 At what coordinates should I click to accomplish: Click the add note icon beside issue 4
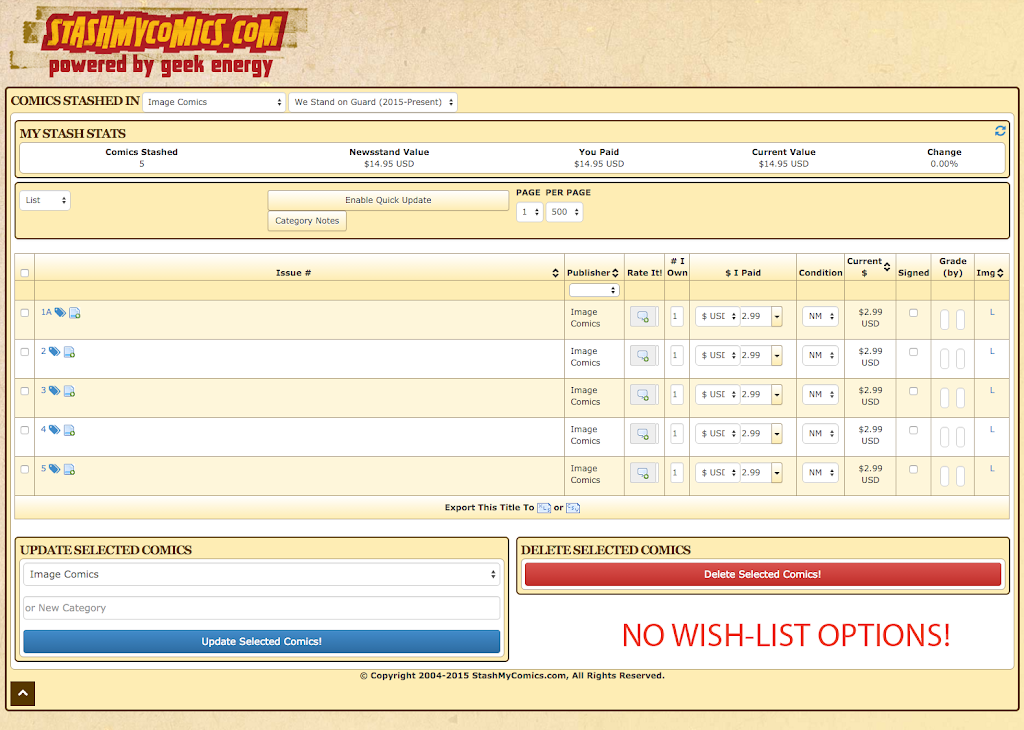coord(69,431)
